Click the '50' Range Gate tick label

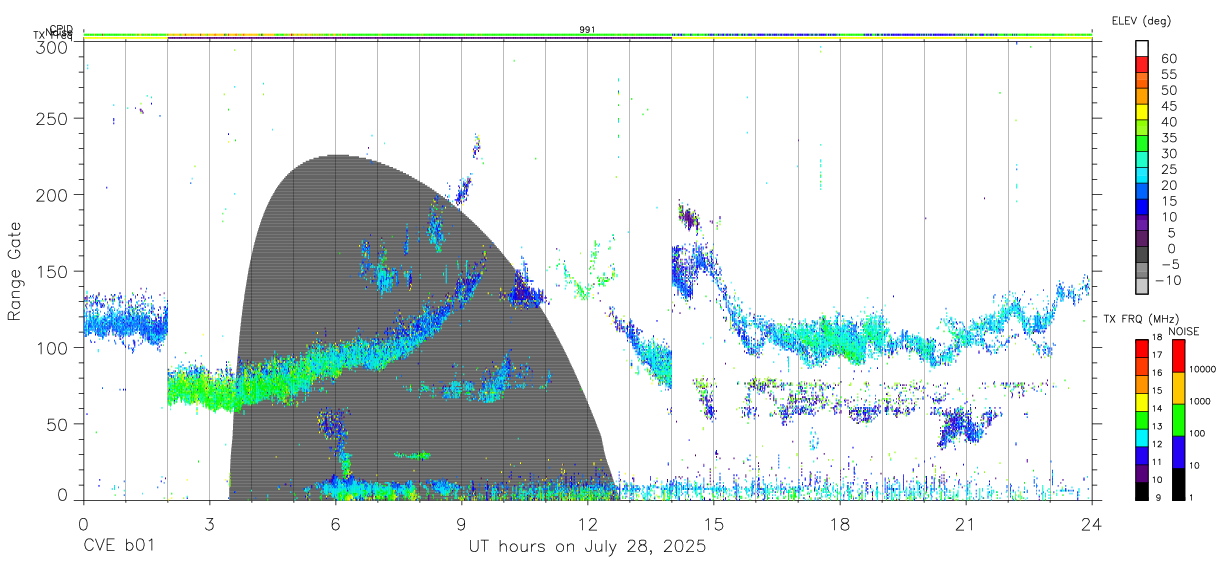coord(58,424)
